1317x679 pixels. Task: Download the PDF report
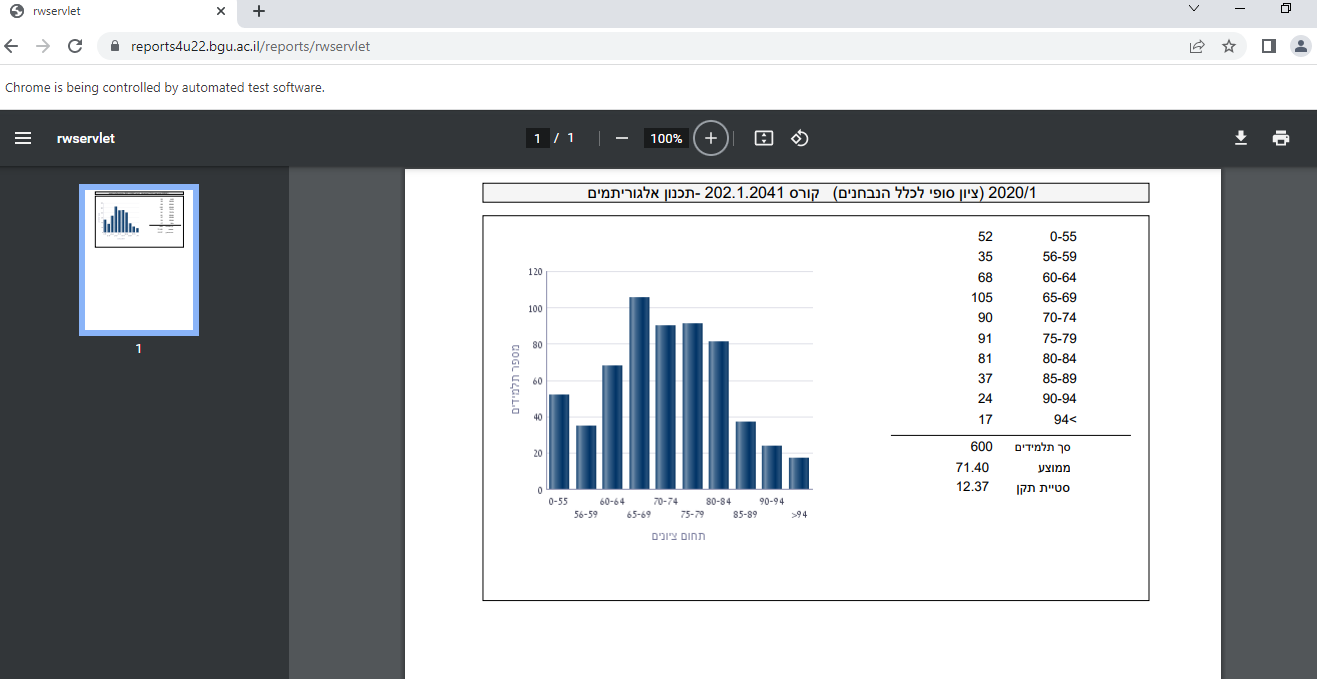pyautogui.click(x=1240, y=138)
